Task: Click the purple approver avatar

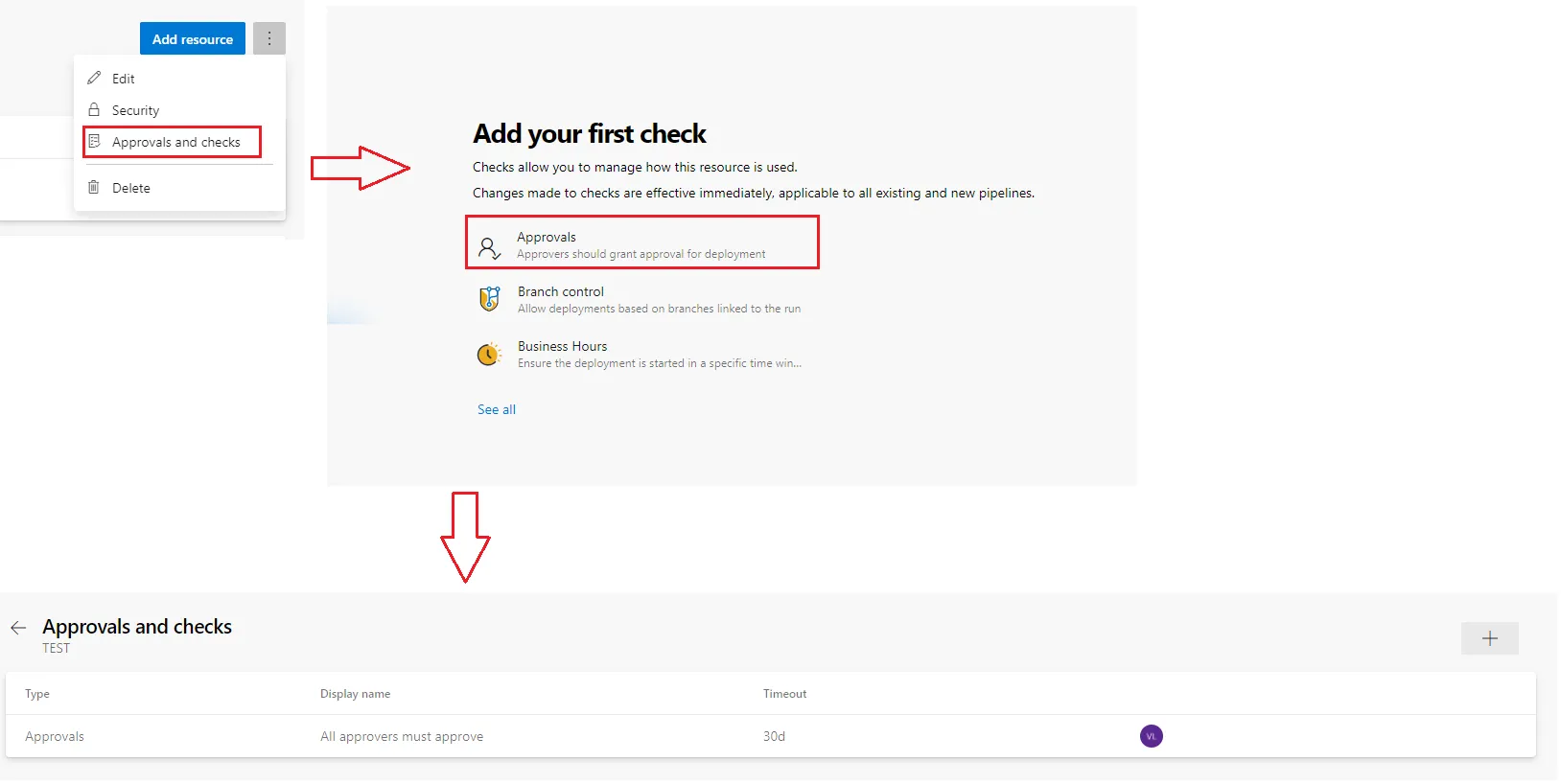Action: (x=1151, y=736)
